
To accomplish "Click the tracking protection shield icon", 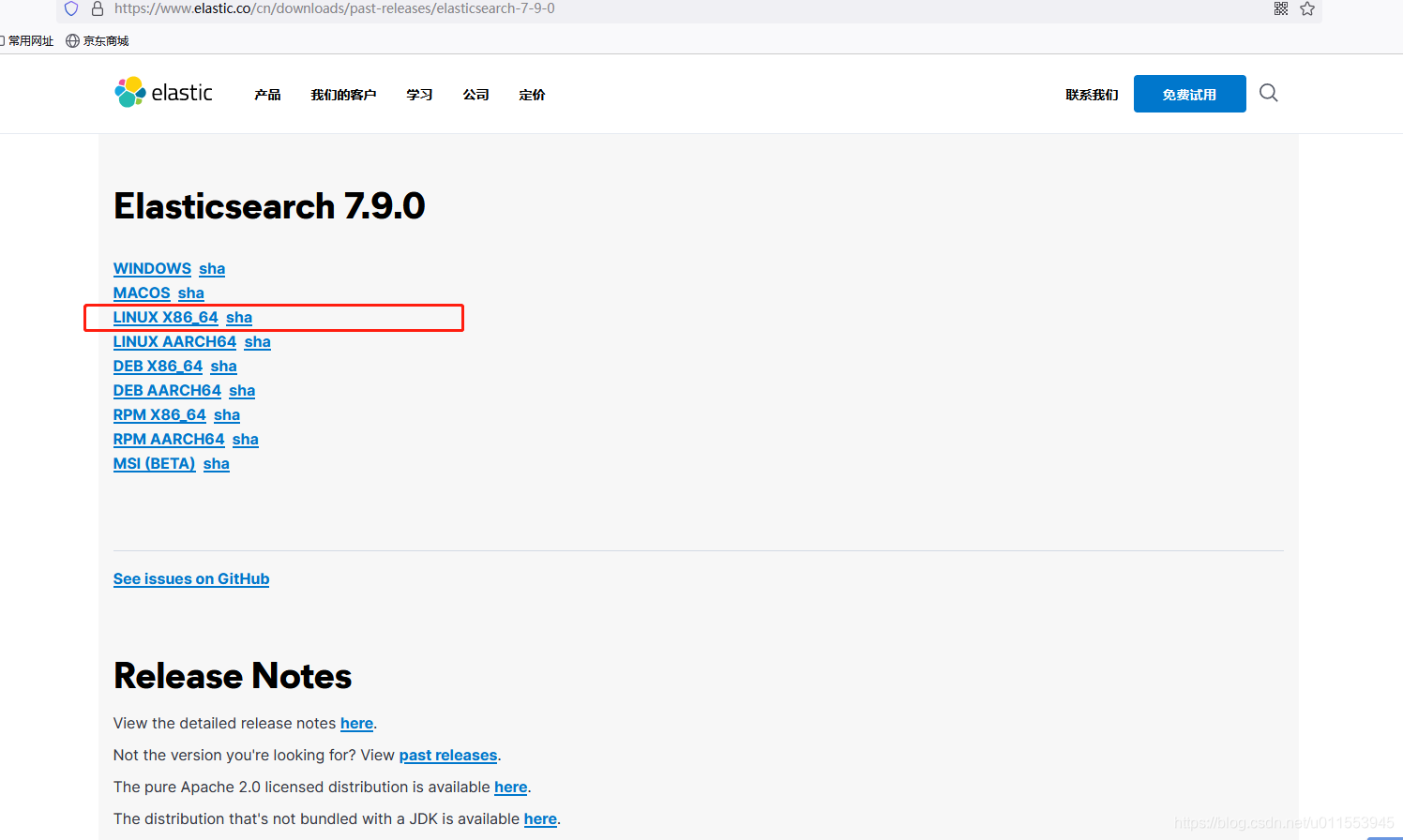I will point(70,8).
